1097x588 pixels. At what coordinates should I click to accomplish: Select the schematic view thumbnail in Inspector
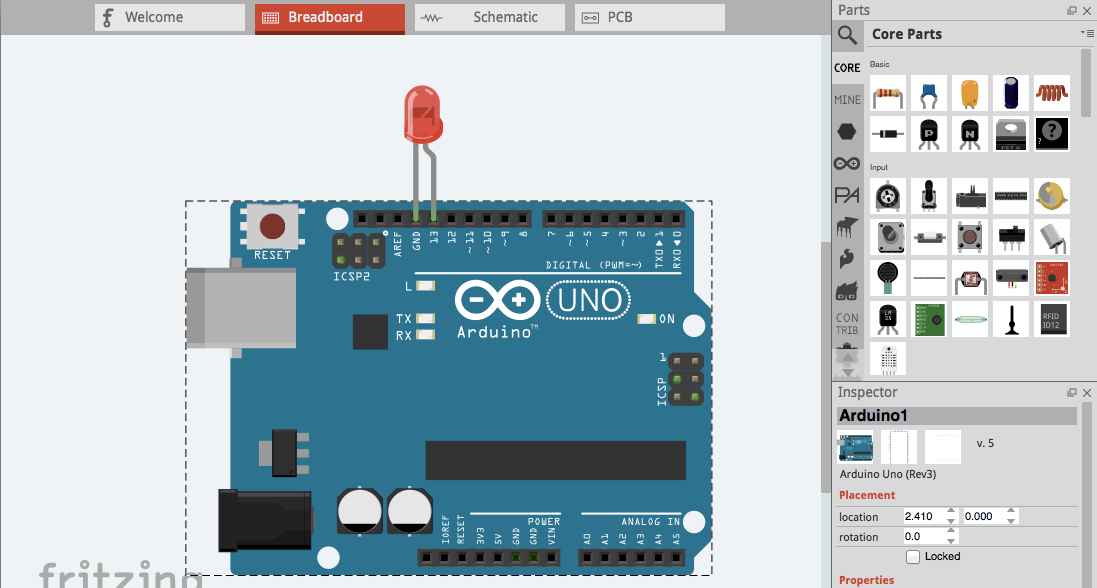(898, 447)
